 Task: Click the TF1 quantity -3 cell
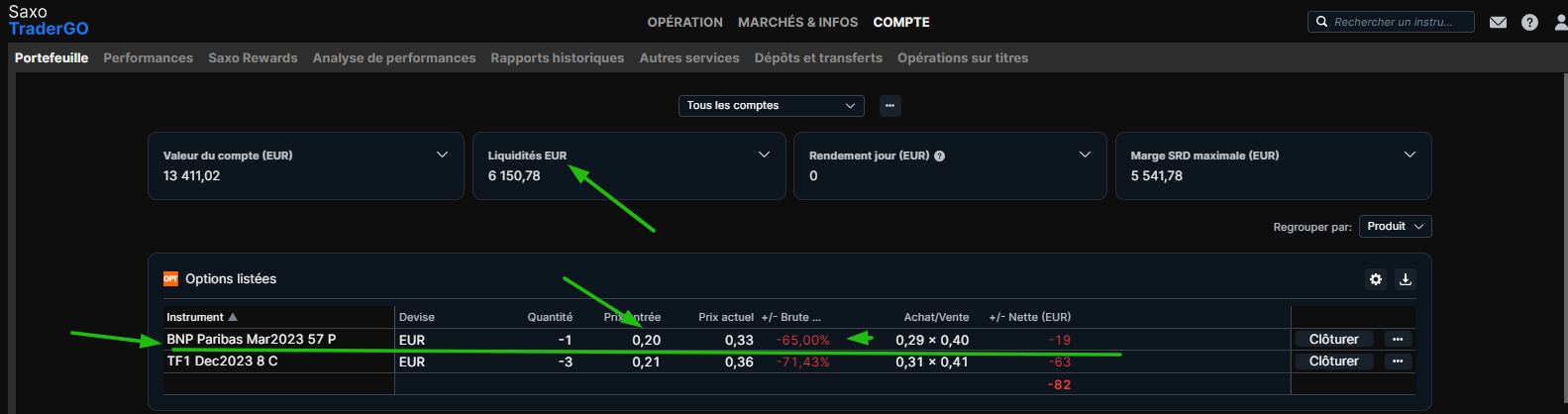coord(566,362)
